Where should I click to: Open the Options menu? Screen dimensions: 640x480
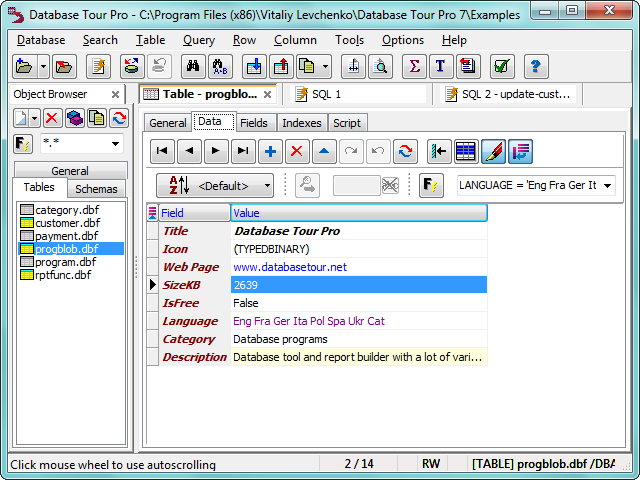pyautogui.click(x=403, y=40)
